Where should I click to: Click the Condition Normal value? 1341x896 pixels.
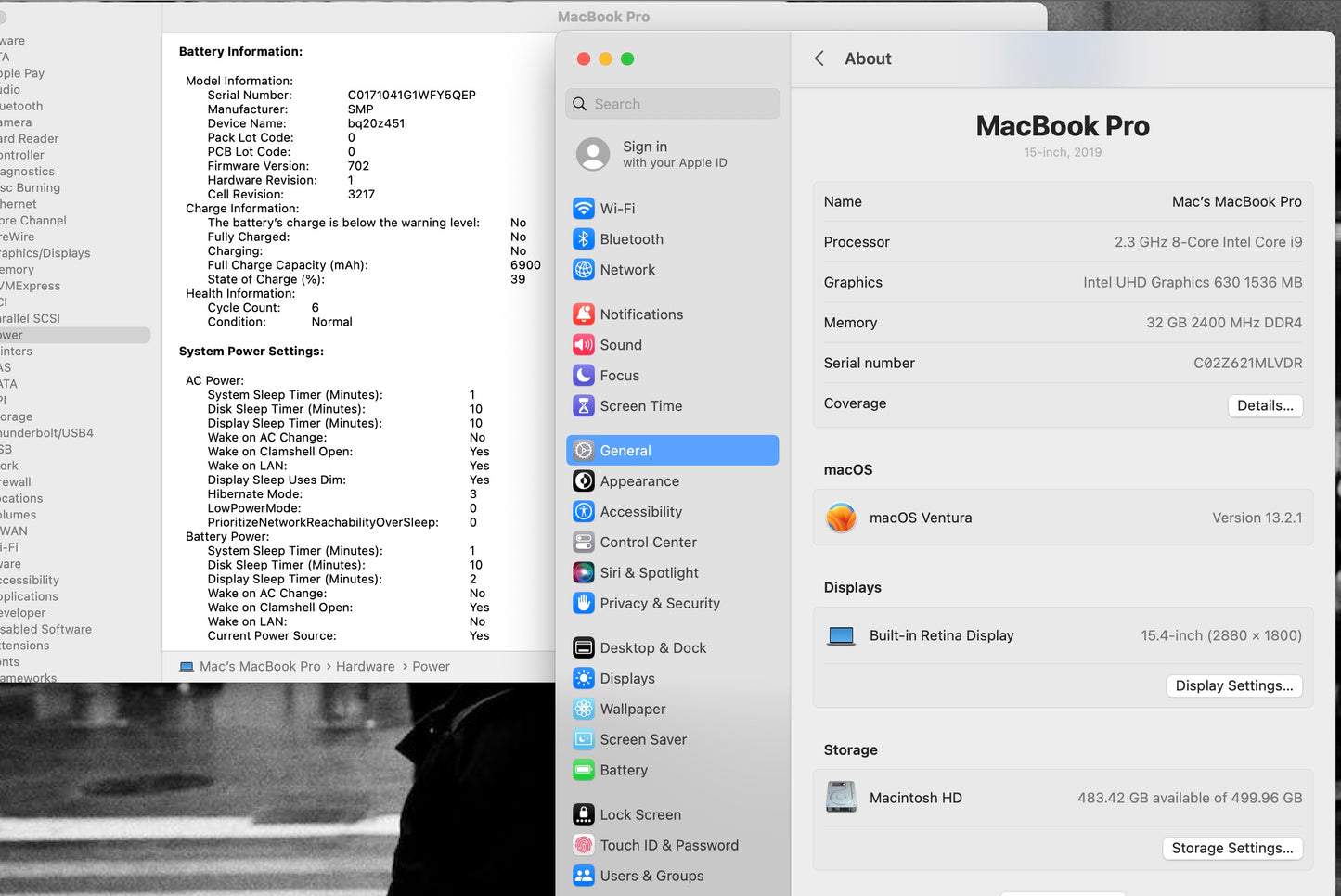click(x=331, y=322)
